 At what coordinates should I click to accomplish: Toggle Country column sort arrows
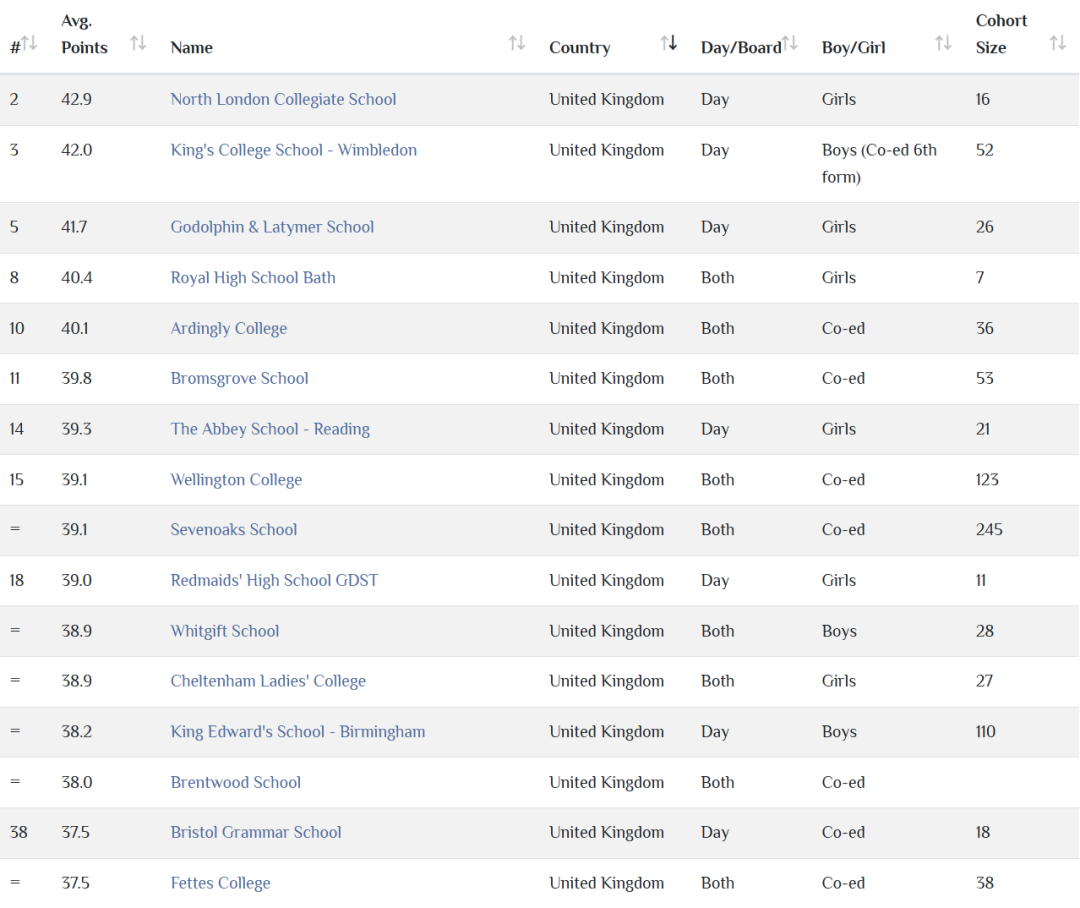click(x=669, y=43)
